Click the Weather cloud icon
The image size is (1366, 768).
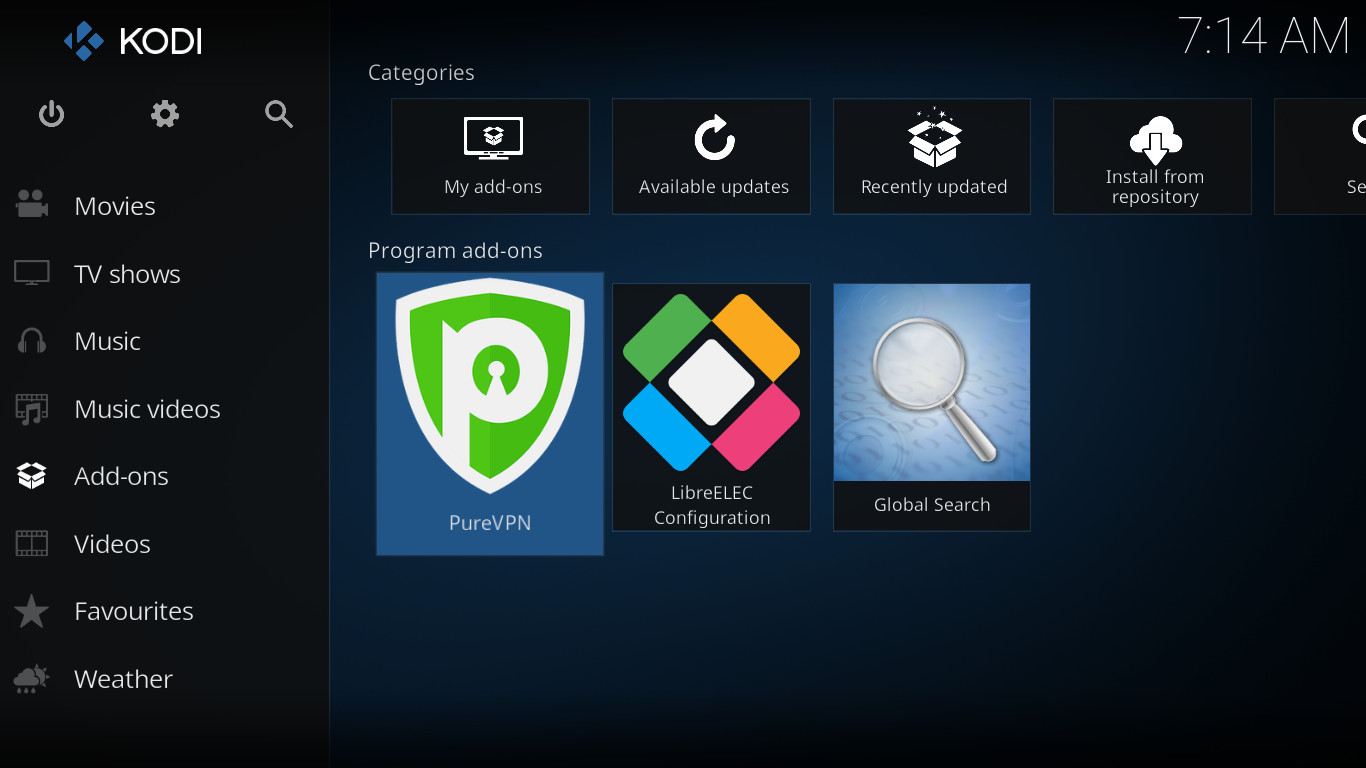click(32, 679)
